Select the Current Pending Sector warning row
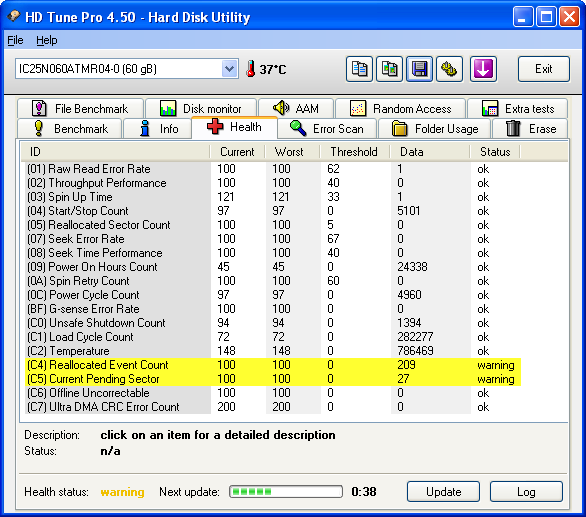Viewport: 586px width, 517px height. pyautogui.click(x=273, y=379)
